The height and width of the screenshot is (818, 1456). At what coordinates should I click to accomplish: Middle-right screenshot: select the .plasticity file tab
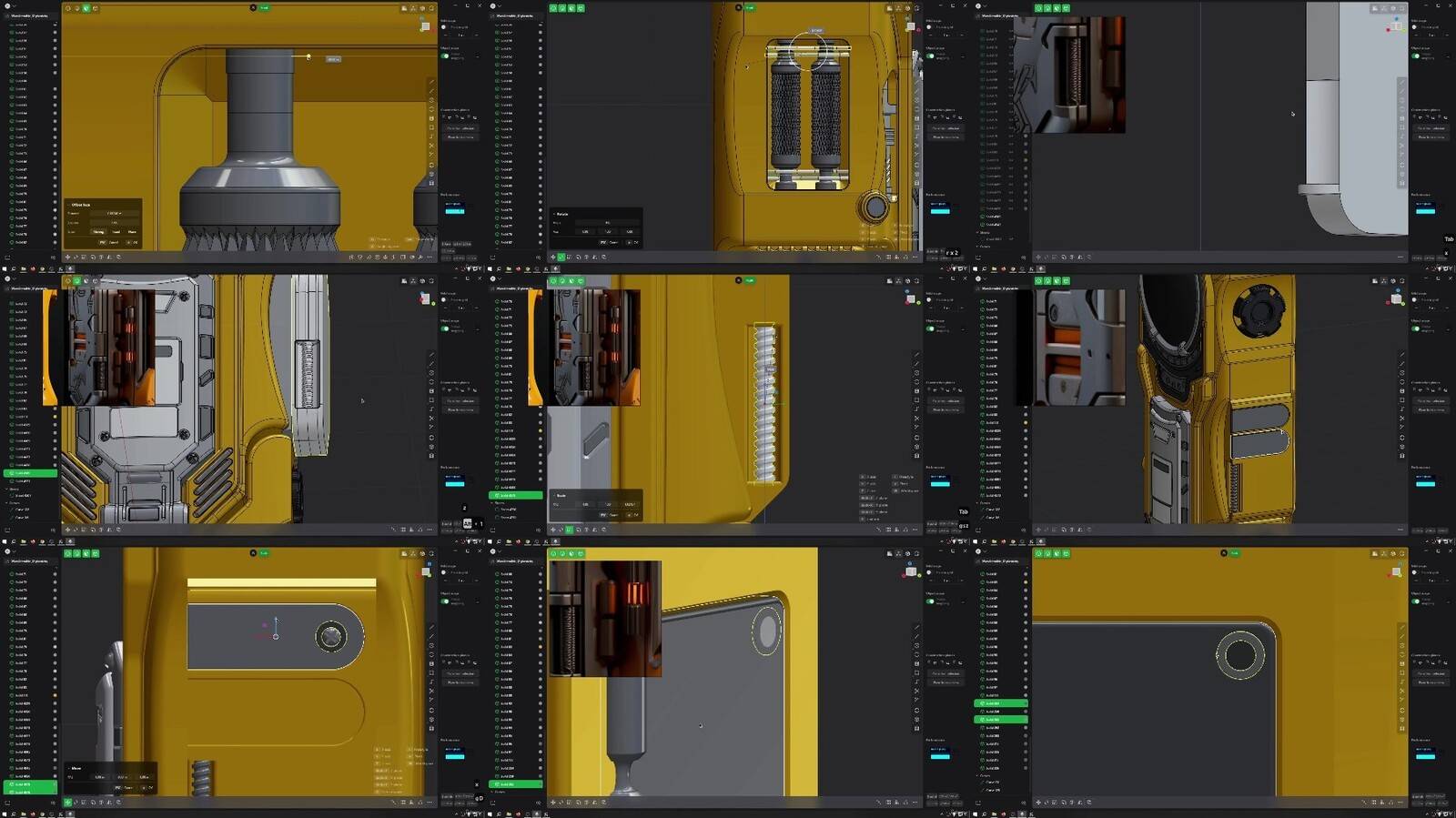tap(1000, 288)
